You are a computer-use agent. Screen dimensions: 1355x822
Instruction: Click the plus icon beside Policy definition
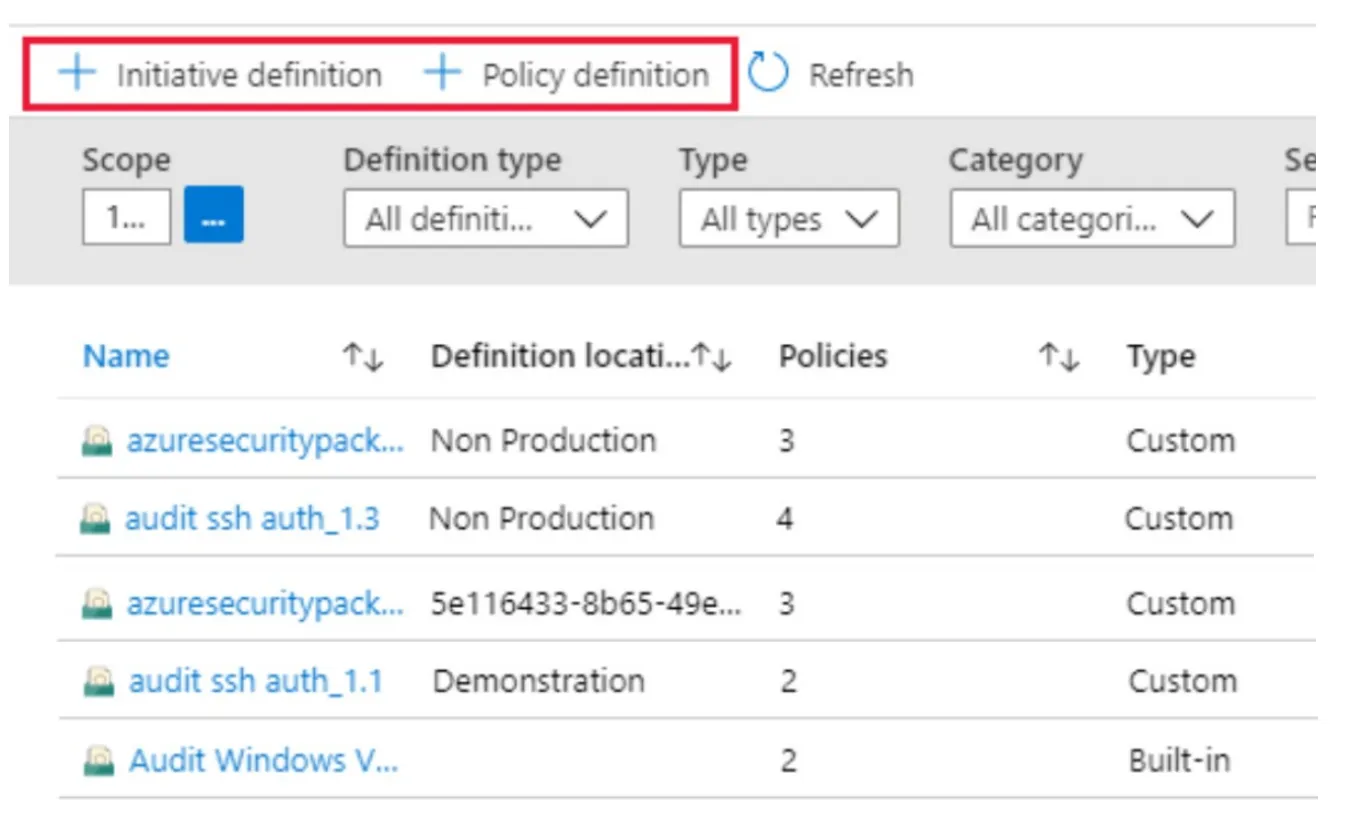442,74
